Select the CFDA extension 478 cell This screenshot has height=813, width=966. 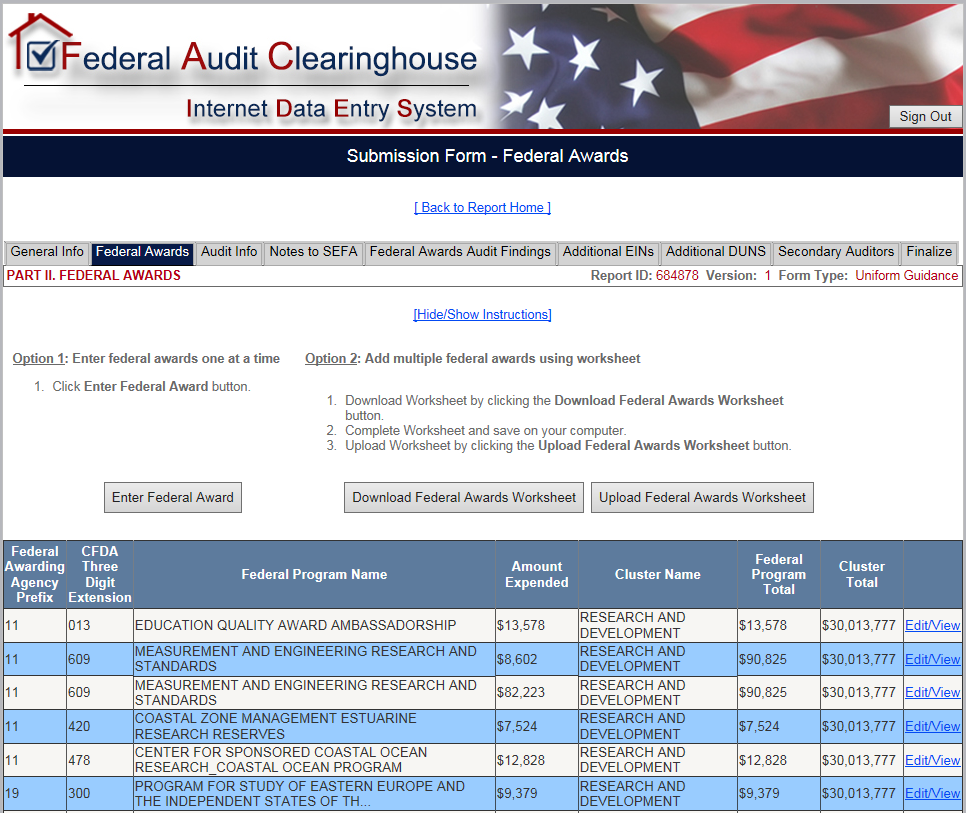coord(100,761)
